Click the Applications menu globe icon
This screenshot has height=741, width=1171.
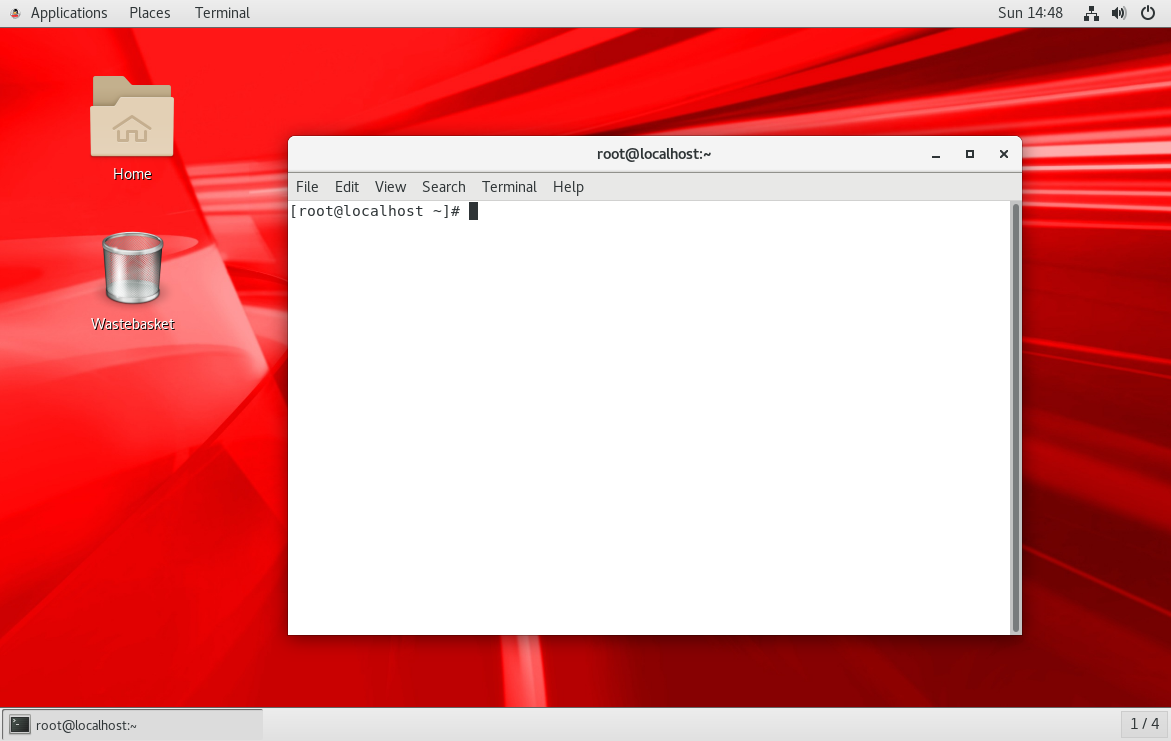15,13
